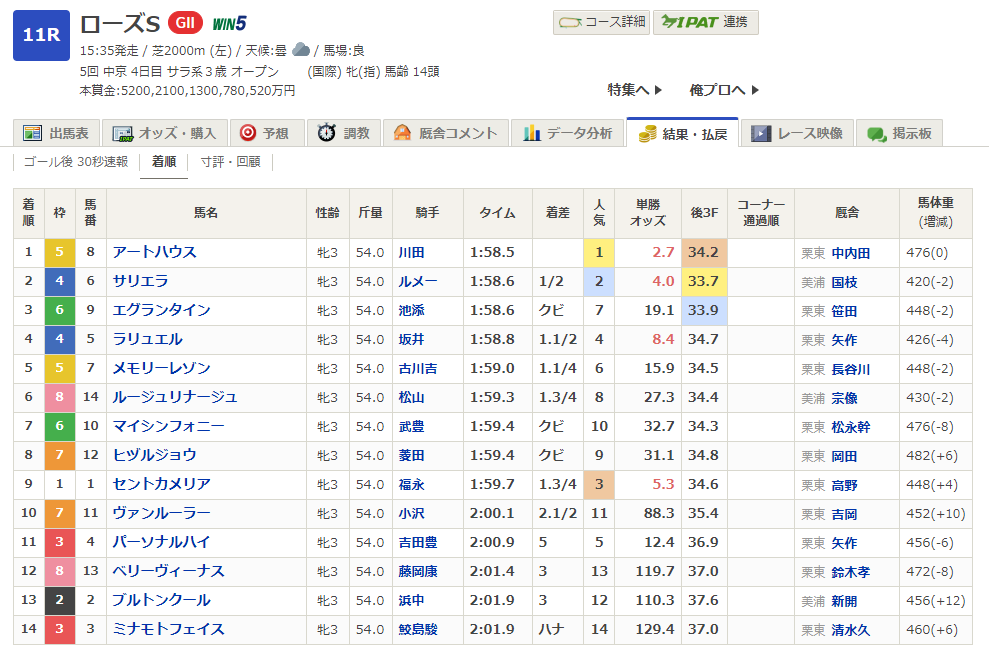Click the 129.4 odds value
The height and width of the screenshot is (656, 989).
point(655,630)
